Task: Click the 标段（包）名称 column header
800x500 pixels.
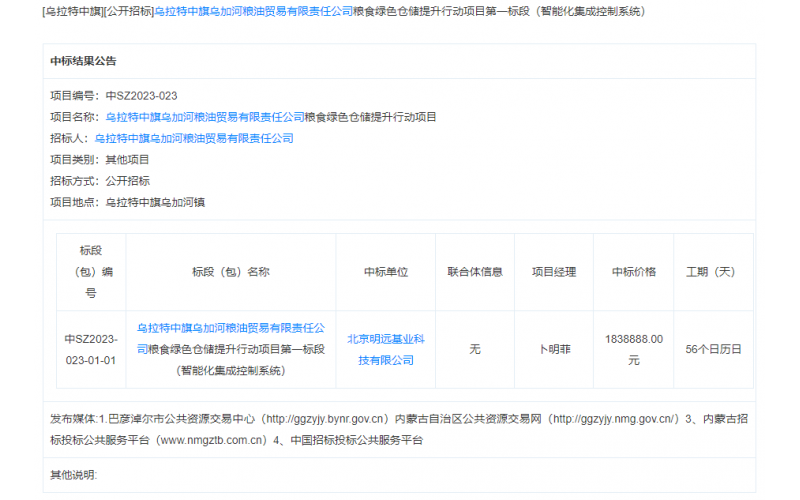Action: (x=230, y=272)
